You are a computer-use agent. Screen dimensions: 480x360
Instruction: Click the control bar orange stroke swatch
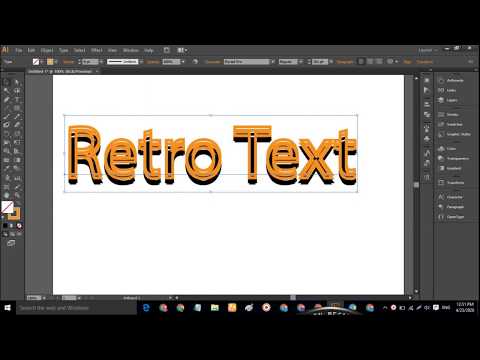(x=50, y=62)
